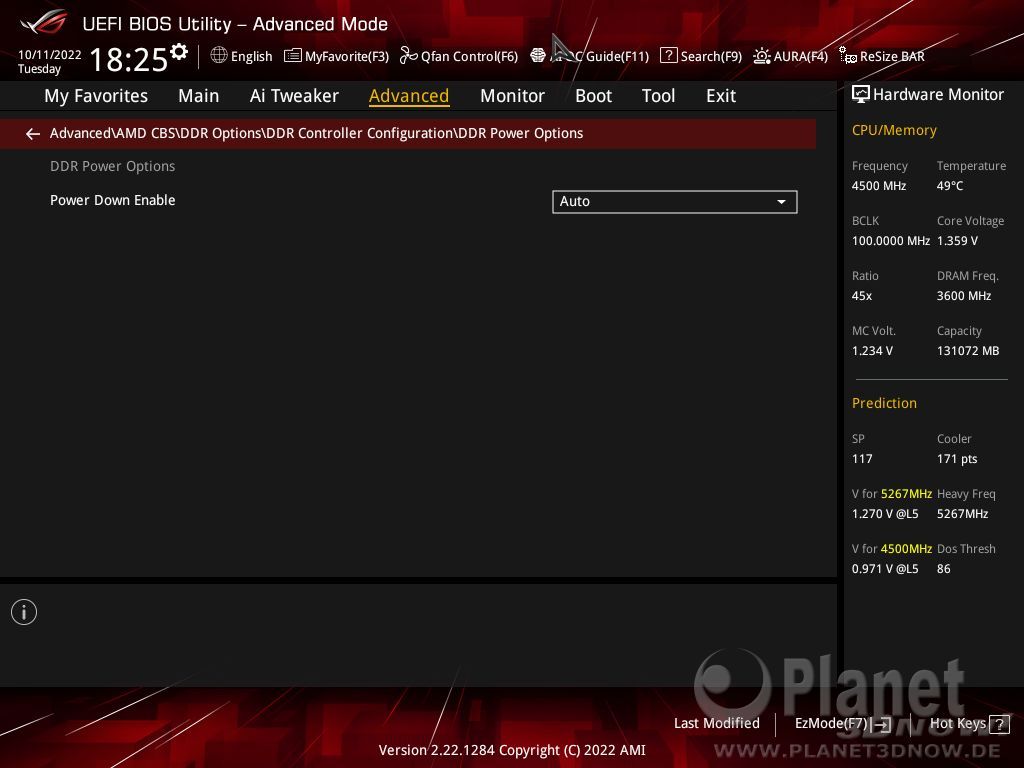Click the Heavy Freq label
This screenshot has height=768, width=1024.
pyautogui.click(x=967, y=494)
